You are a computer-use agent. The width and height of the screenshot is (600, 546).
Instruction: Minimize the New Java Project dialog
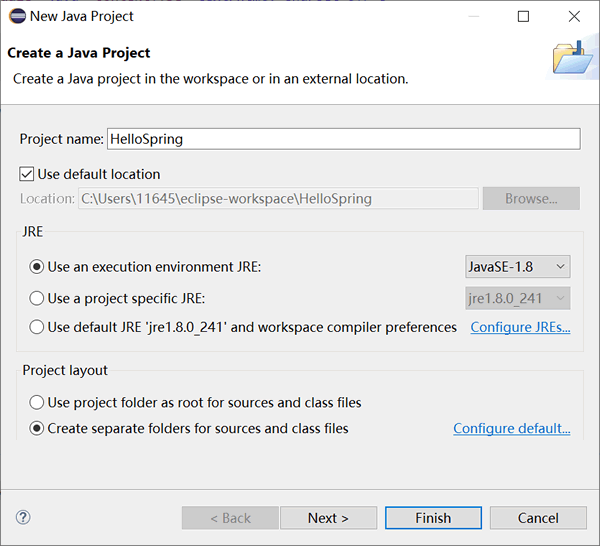click(474, 16)
